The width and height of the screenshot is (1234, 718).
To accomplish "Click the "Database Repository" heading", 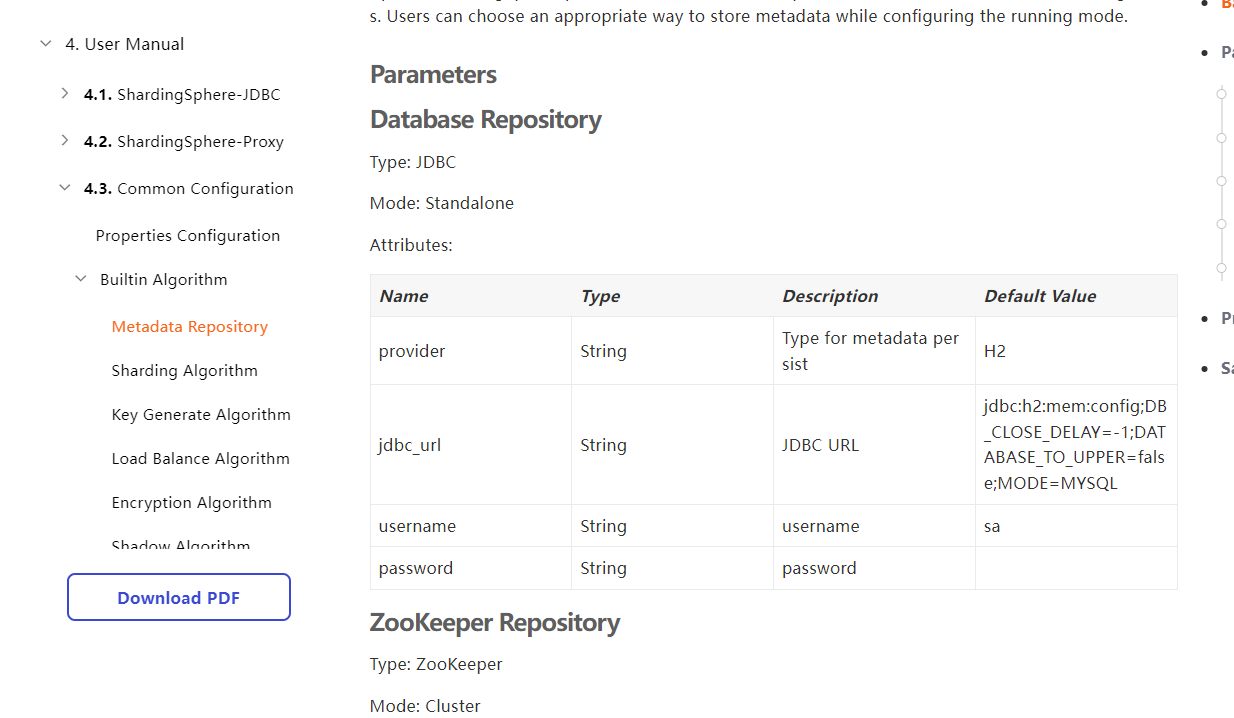I will [485, 119].
